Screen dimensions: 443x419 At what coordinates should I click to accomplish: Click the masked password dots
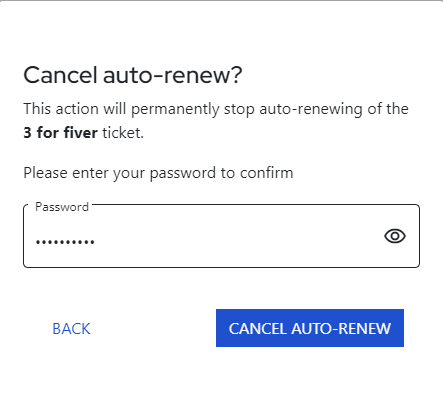65,242
